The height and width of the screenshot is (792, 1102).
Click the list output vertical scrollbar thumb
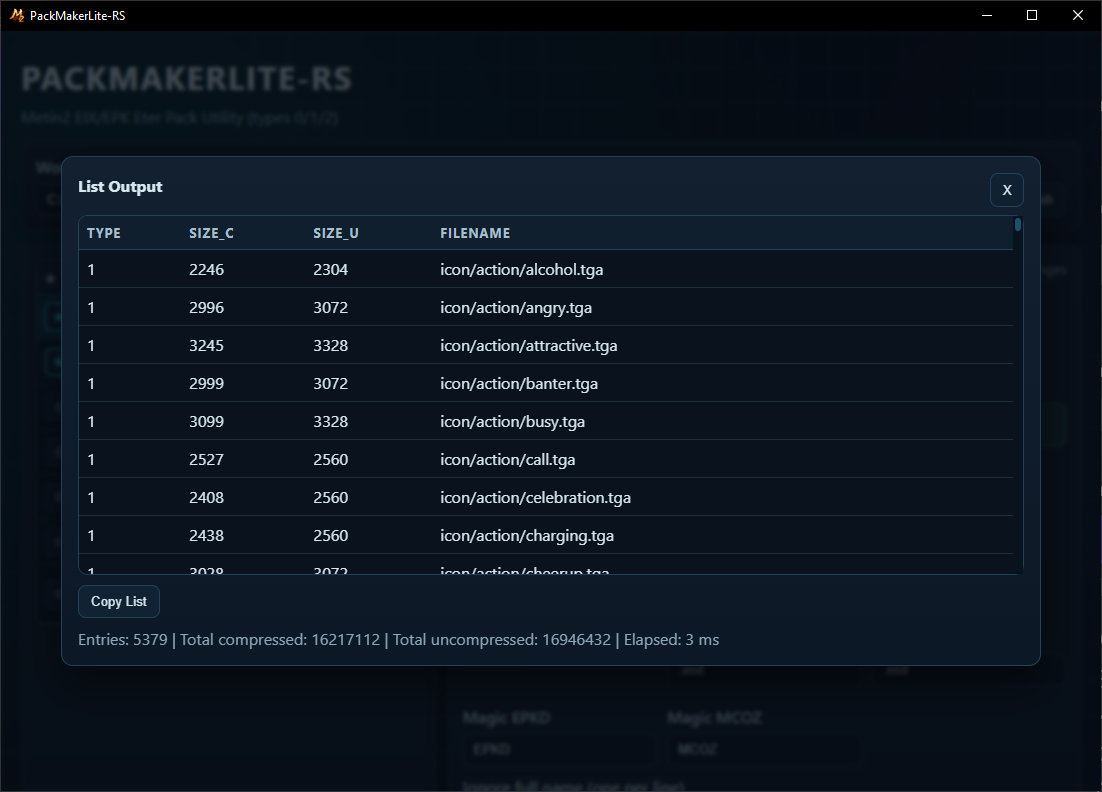pos(1018,225)
